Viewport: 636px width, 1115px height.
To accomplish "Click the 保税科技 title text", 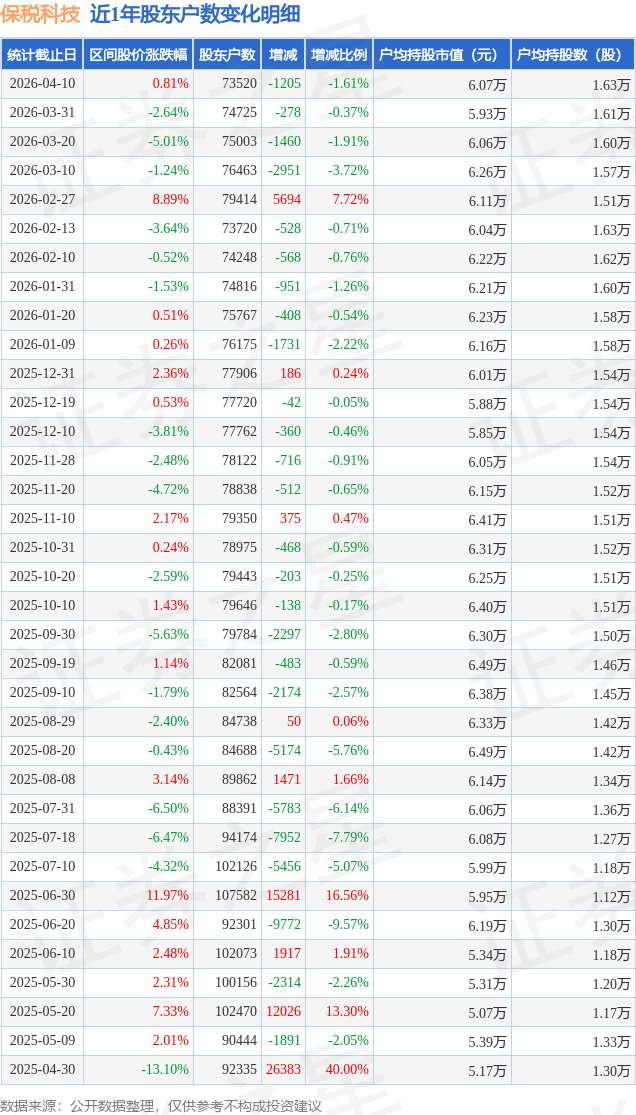I will 41,15.
